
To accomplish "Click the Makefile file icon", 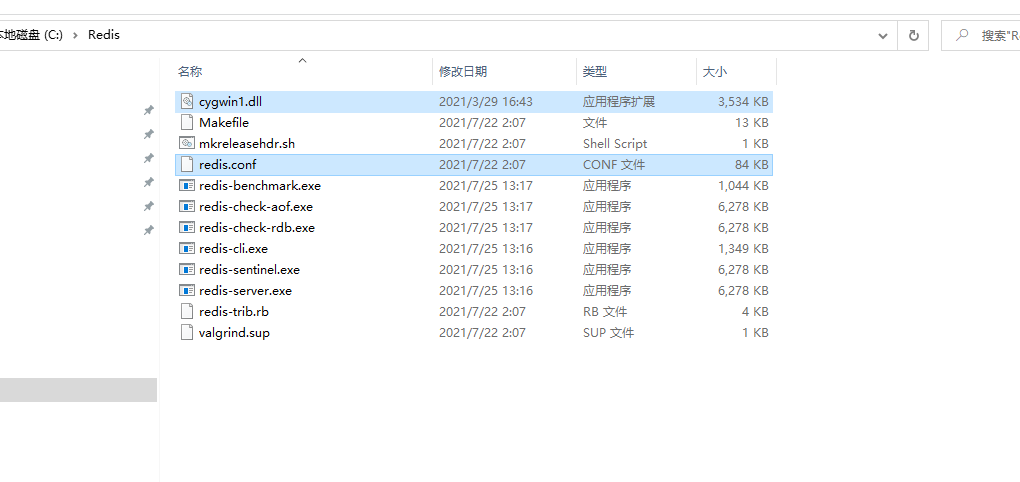I will tap(187, 122).
